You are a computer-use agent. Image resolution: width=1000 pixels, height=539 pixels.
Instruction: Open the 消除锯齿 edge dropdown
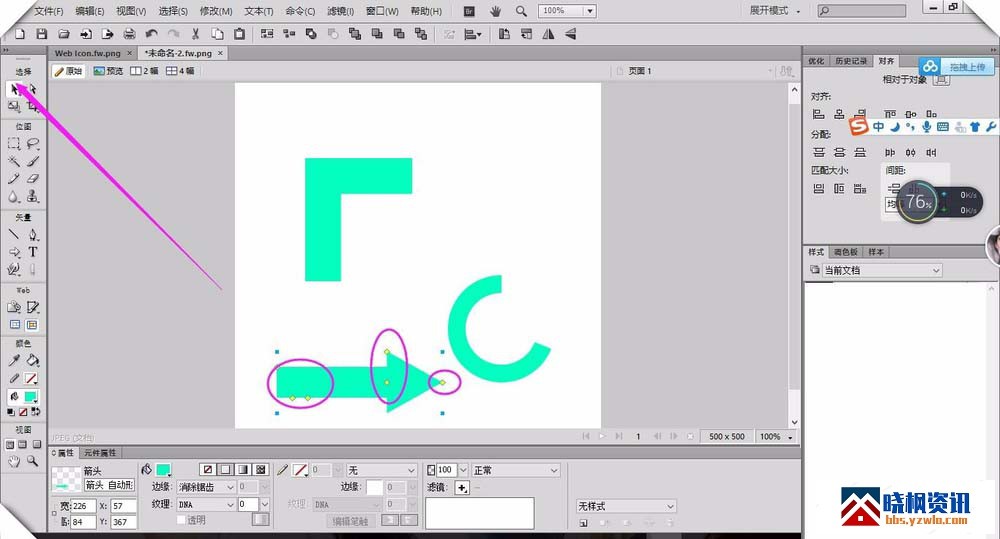click(x=206, y=487)
